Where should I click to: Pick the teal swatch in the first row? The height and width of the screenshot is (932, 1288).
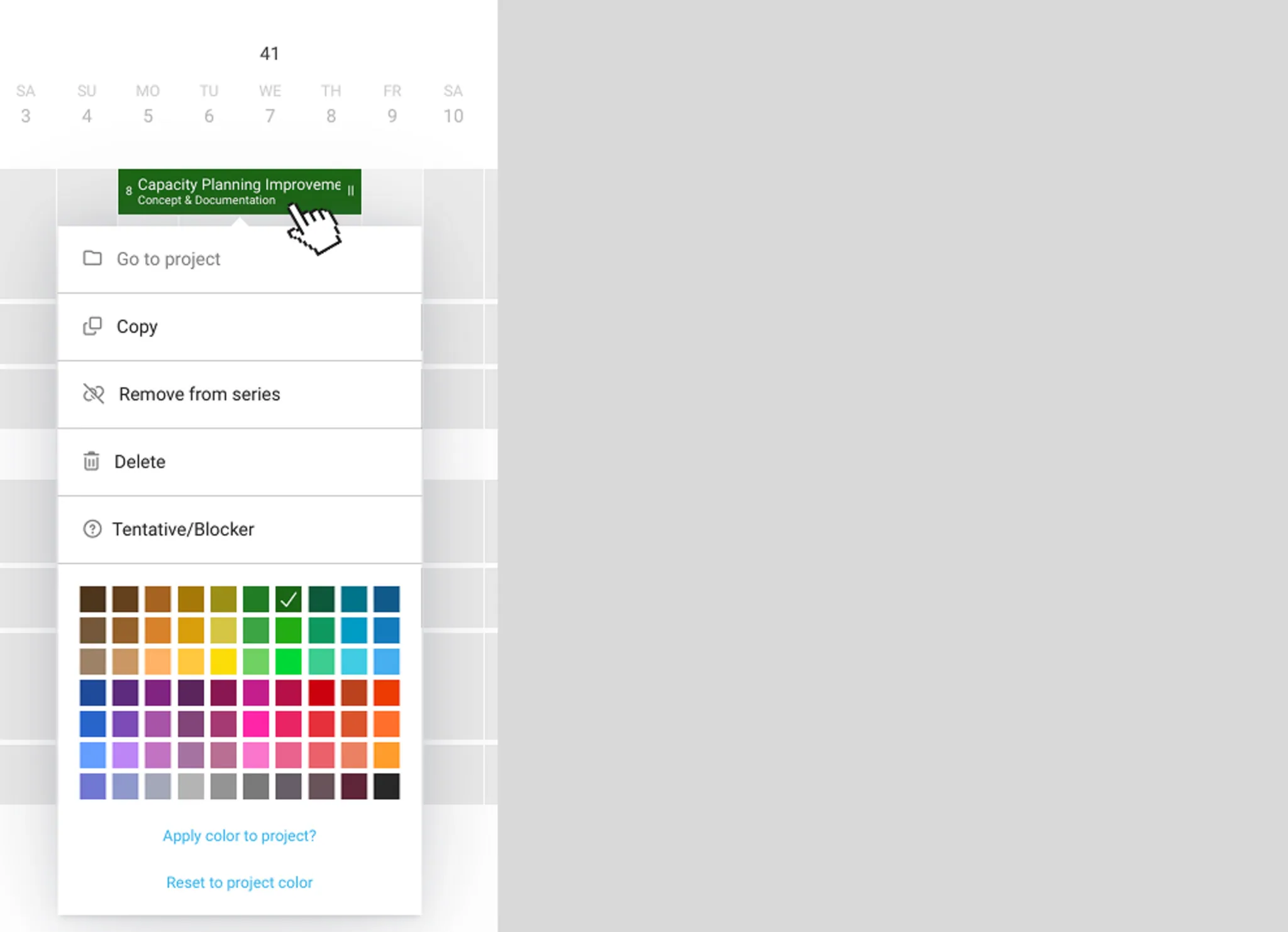354,599
